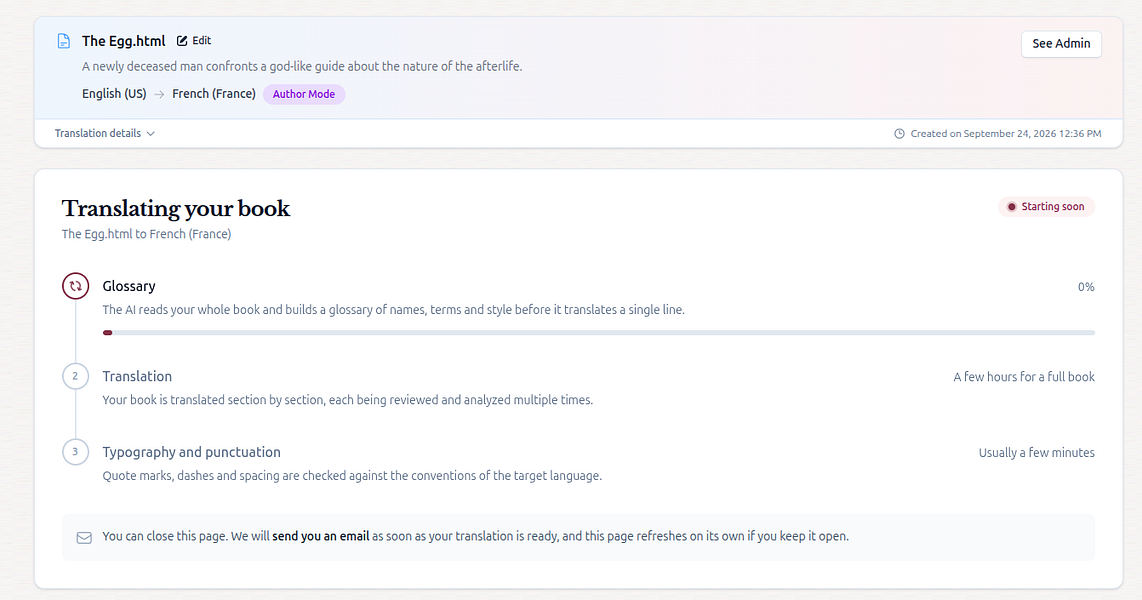Click the Translating your book heading

coord(176,208)
